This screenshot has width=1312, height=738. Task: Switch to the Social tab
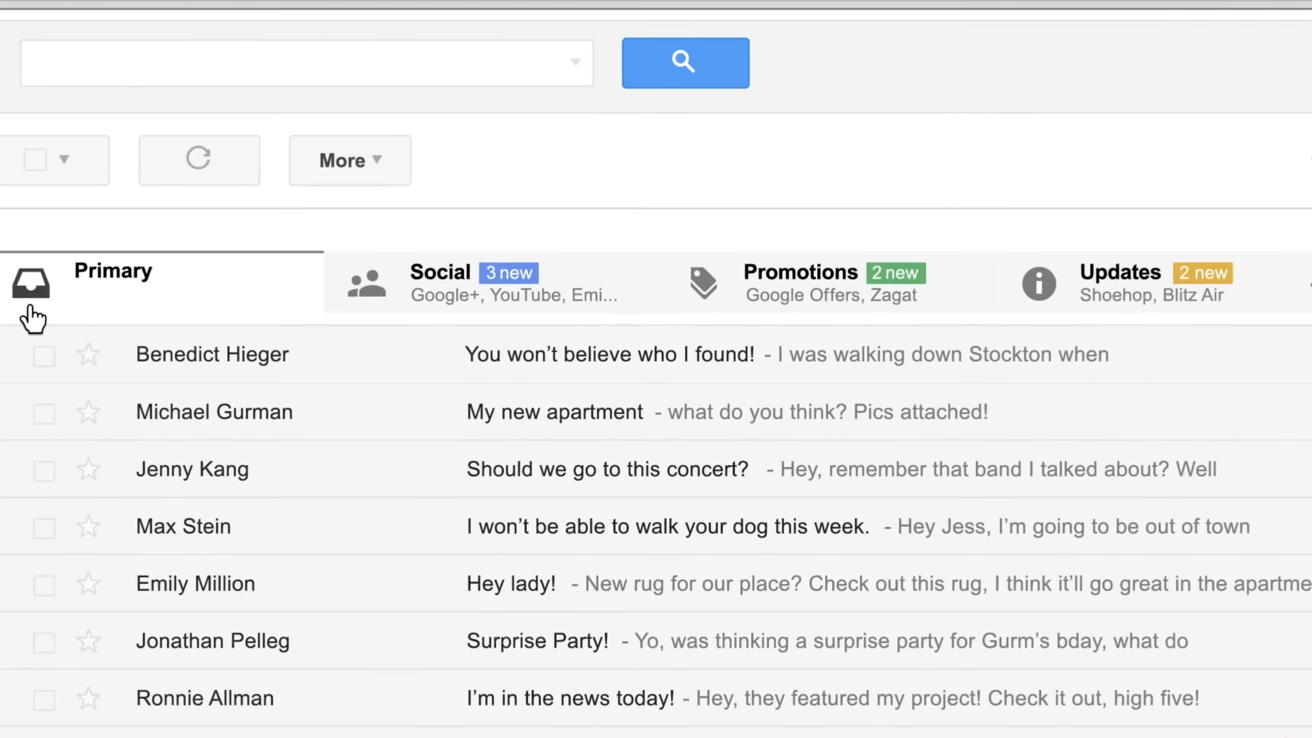point(492,283)
